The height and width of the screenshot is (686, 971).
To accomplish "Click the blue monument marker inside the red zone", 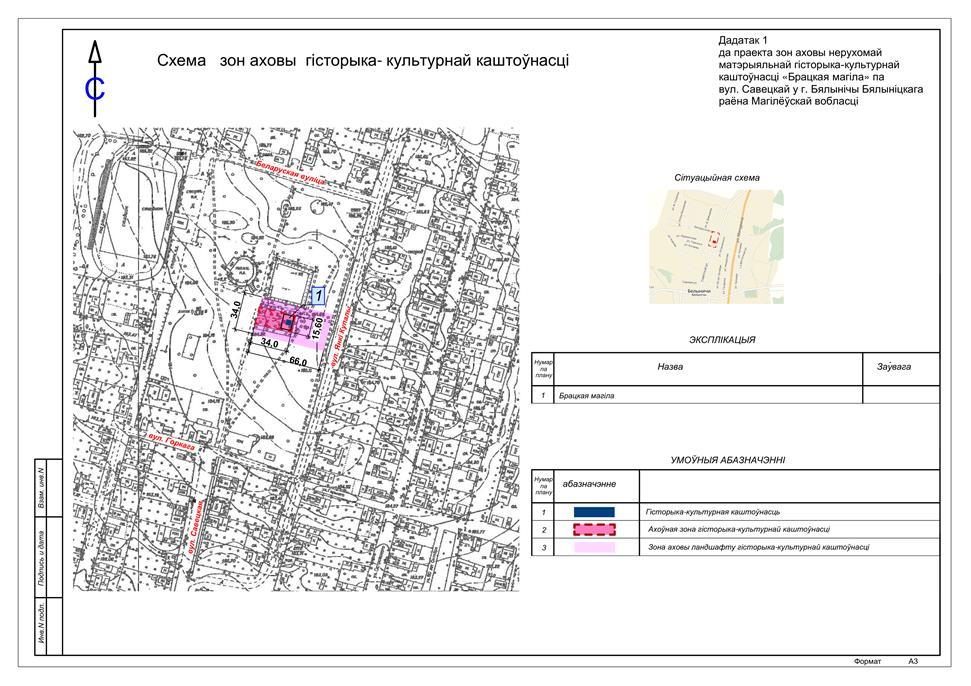I will coord(289,322).
